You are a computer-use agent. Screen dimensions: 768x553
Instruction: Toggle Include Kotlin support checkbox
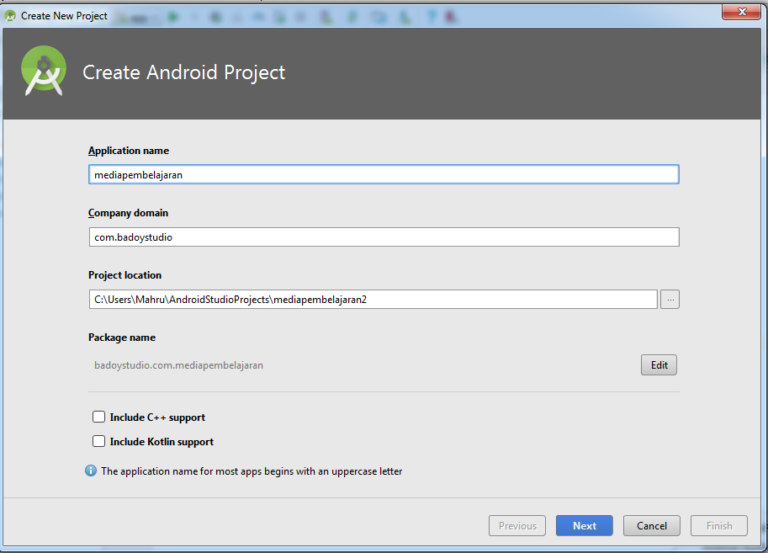(98, 441)
